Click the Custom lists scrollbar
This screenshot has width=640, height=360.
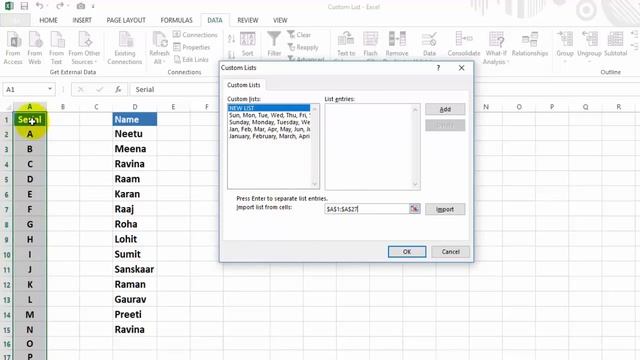(315, 147)
